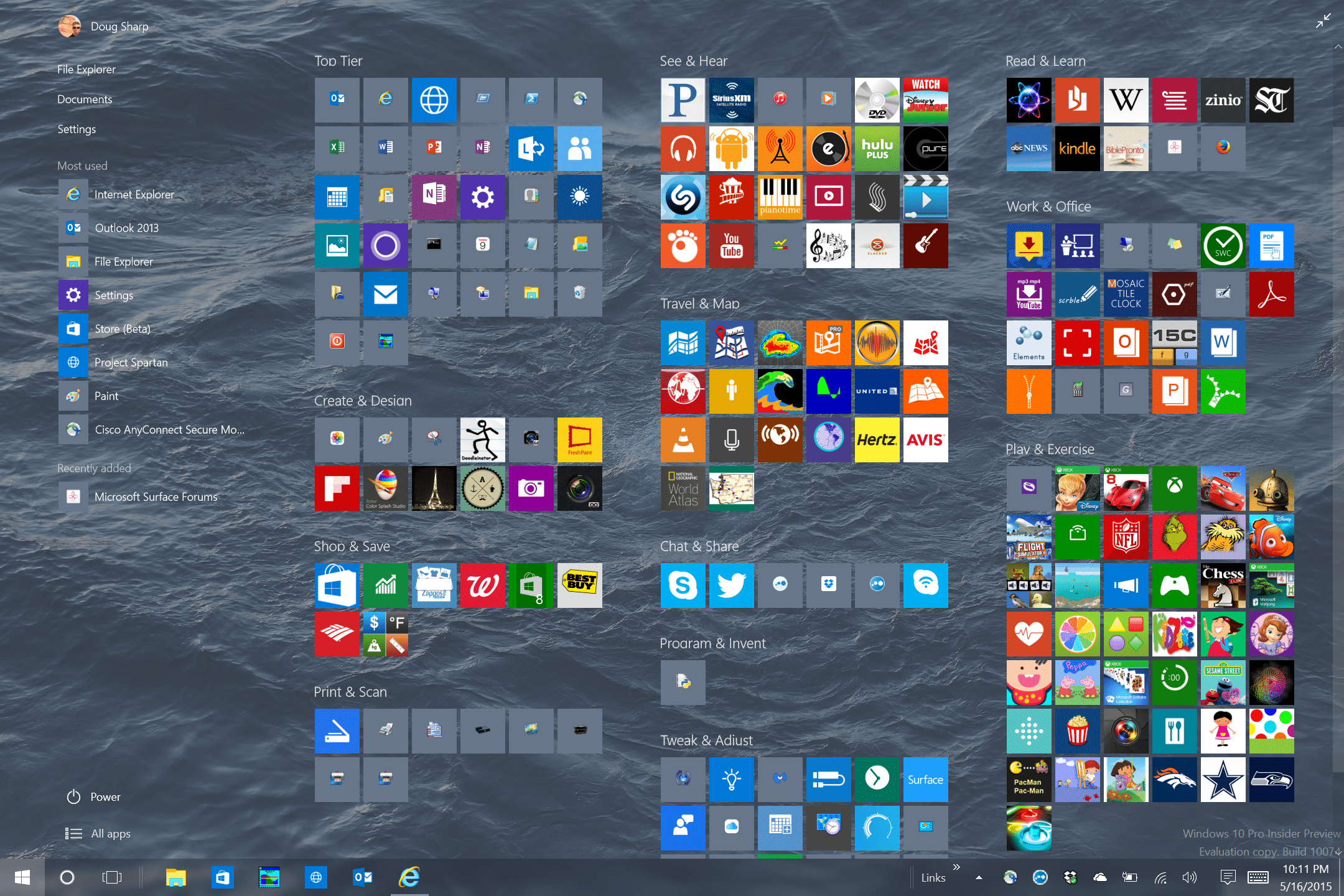Open the Flight Simulator tile

coord(1029,537)
